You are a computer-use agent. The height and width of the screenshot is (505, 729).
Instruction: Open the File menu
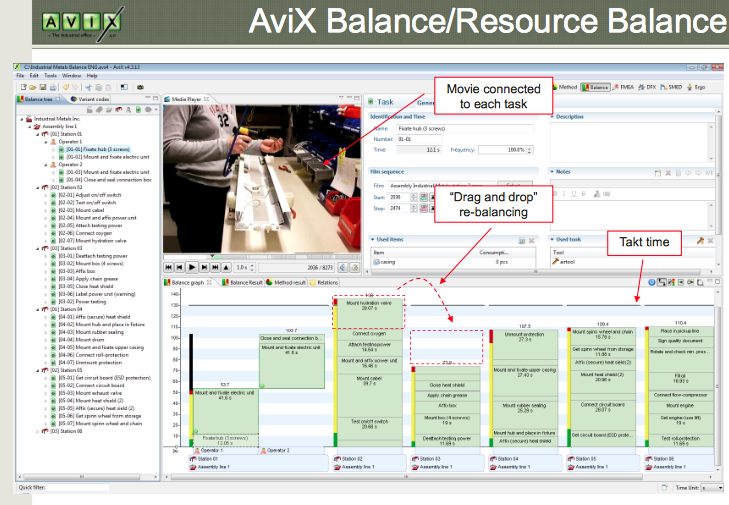pyautogui.click(x=20, y=75)
